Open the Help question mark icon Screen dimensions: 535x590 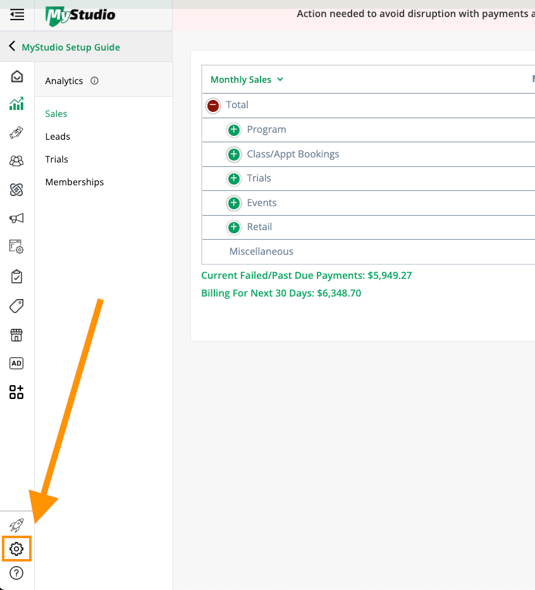(x=16, y=573)
